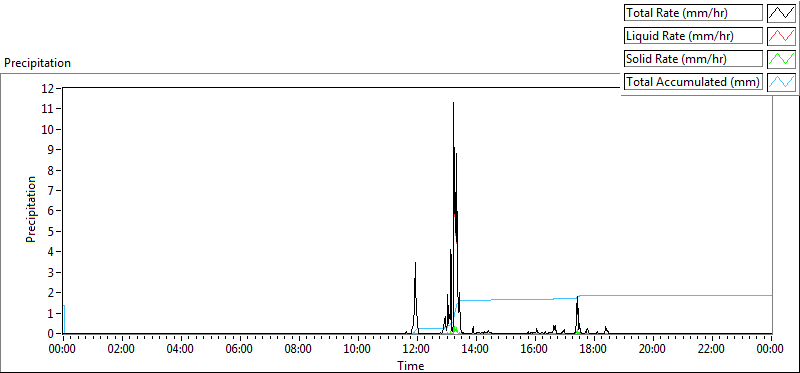Click the 06:00 time axis label
Screen dimensions: 800x373
(x=240, y=349)
